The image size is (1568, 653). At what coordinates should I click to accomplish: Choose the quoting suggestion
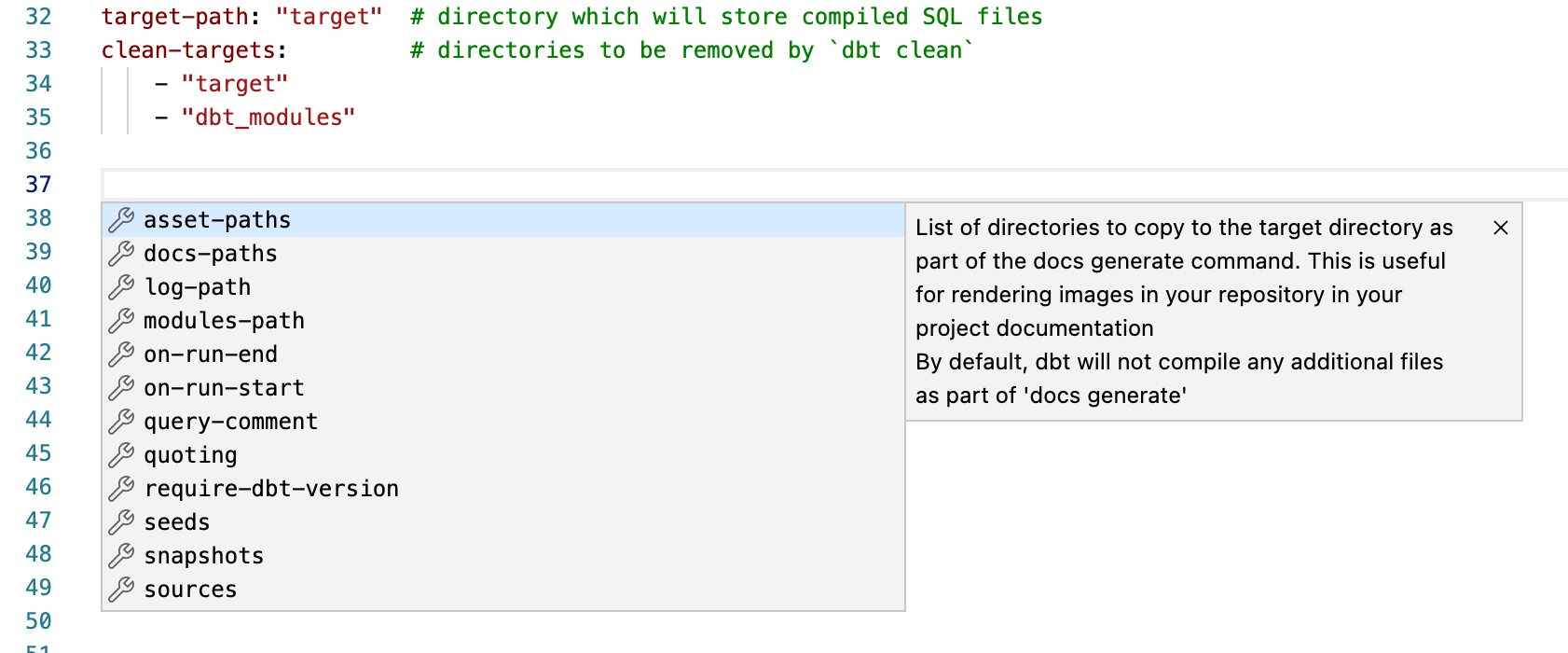[x=503, y=455]
